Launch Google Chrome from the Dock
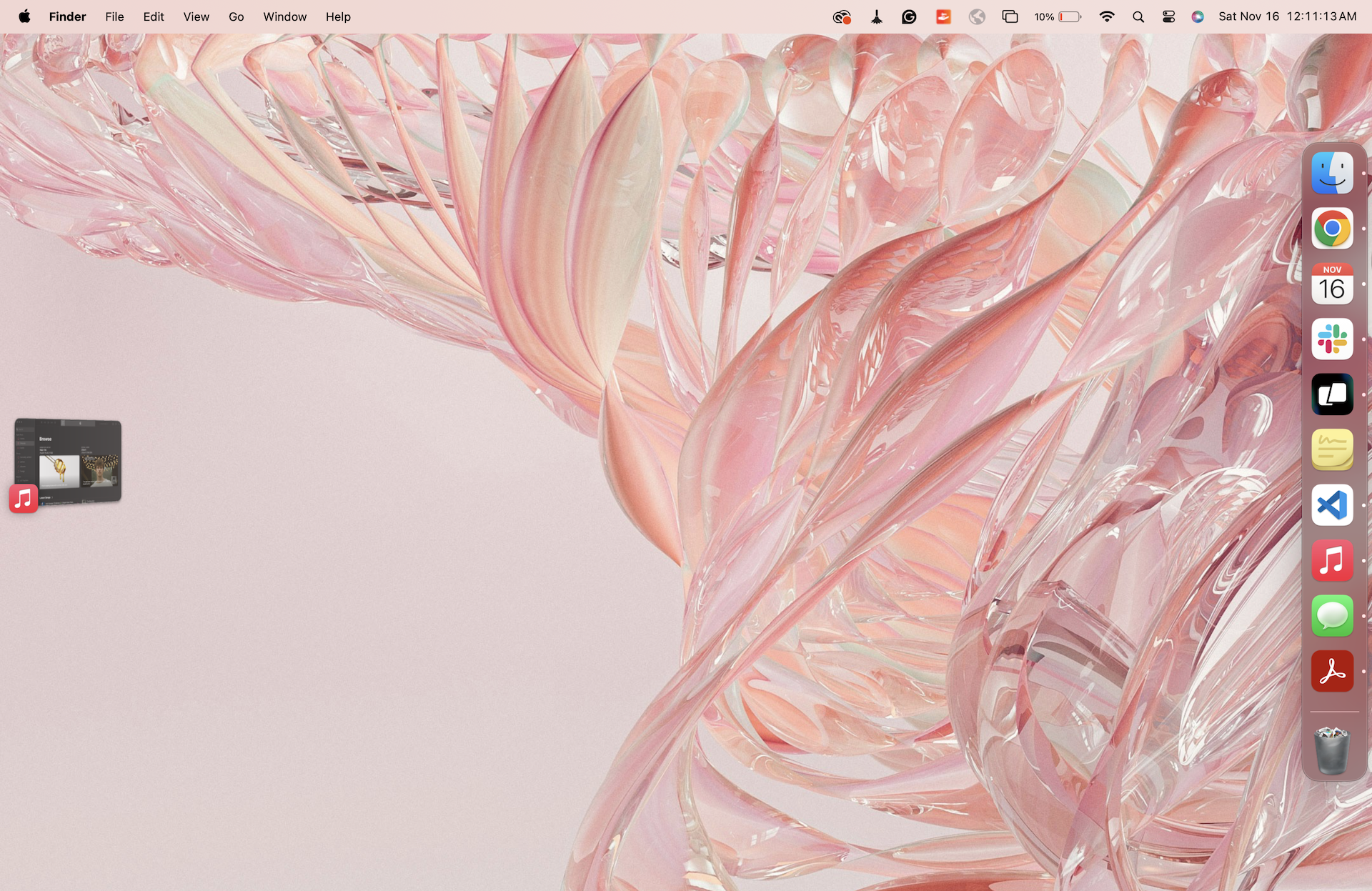The width and height of the screenshot is (1372, 891). click(x=1332, y=229)
